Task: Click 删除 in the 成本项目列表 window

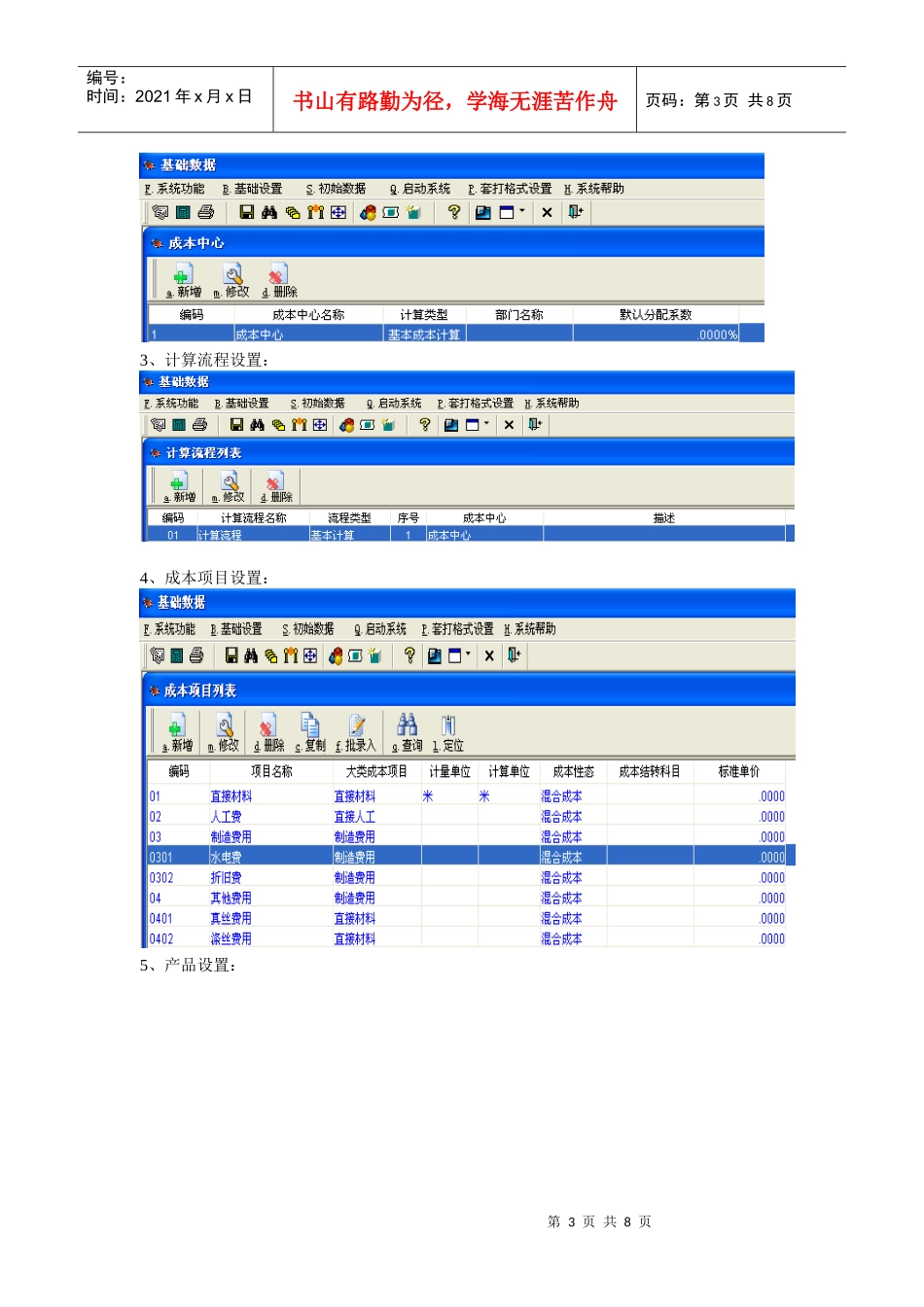Action: [269, 733]
